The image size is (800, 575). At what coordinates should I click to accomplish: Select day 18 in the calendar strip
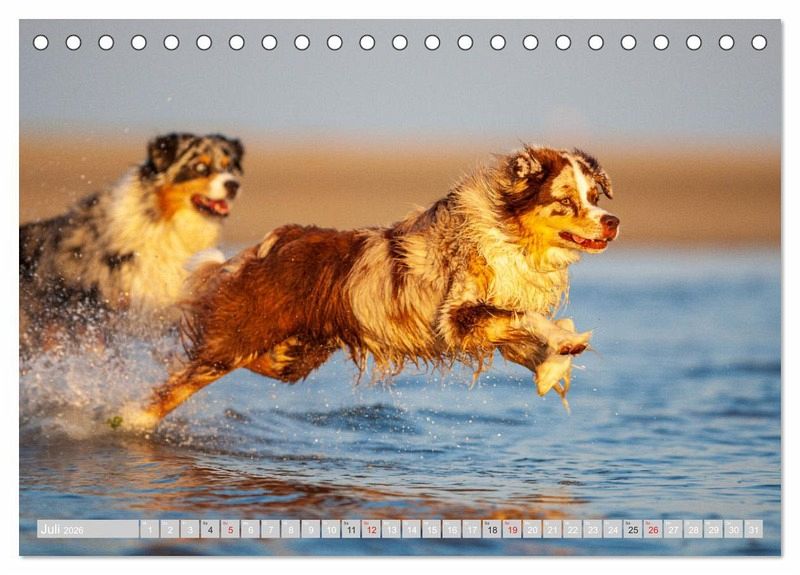click(492, 529)
